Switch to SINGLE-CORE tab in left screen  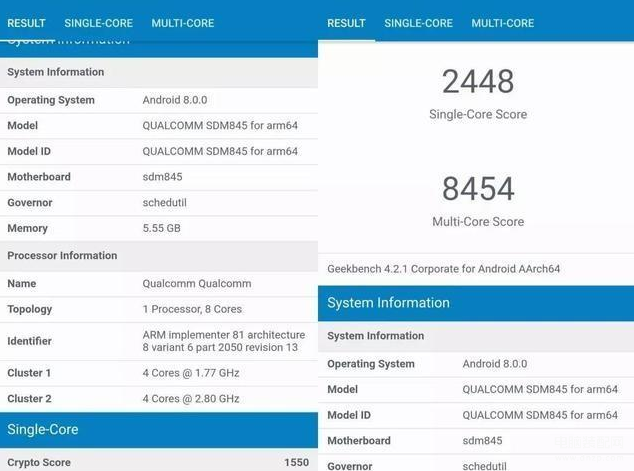pyautogui.click(x=99, y=23)
